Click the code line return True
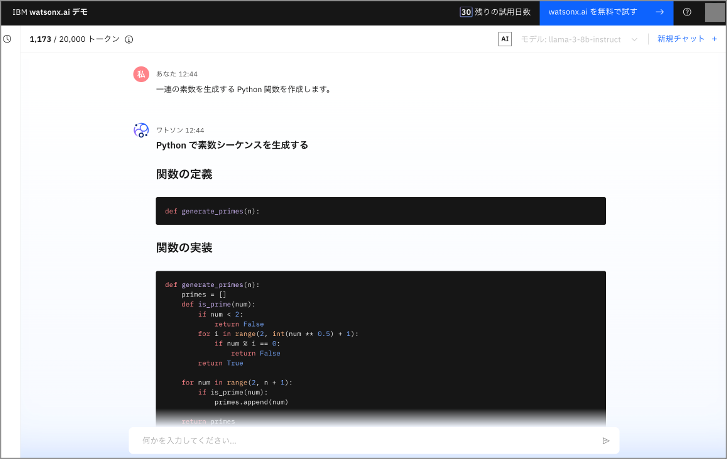 221,363
